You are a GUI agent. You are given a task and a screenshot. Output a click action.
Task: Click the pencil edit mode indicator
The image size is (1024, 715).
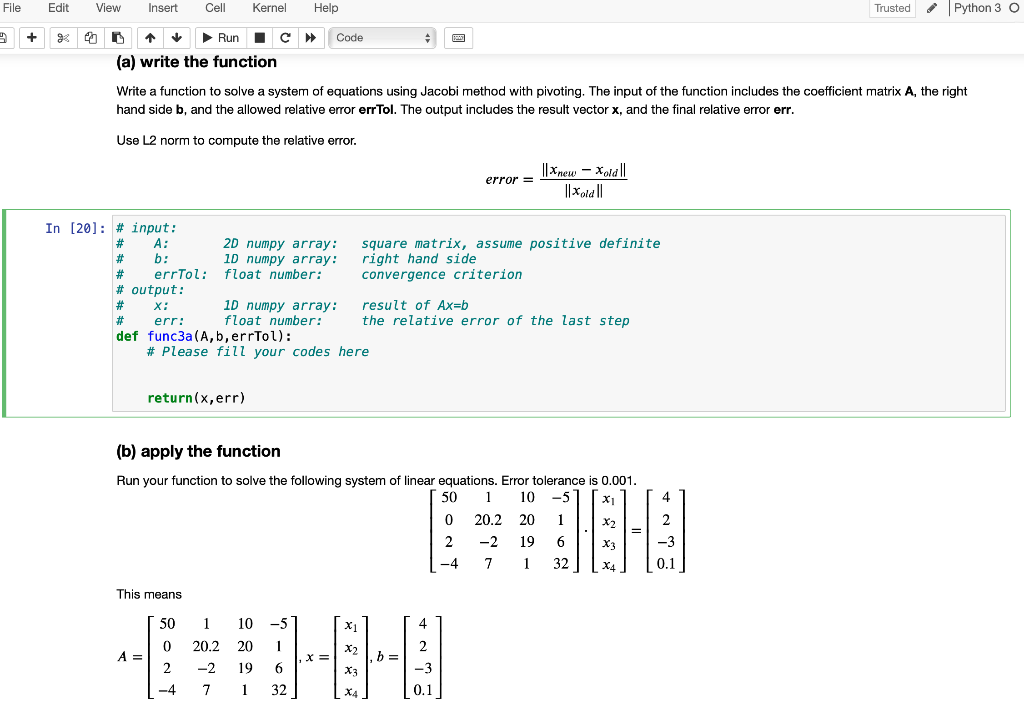(x=932, y=8)
